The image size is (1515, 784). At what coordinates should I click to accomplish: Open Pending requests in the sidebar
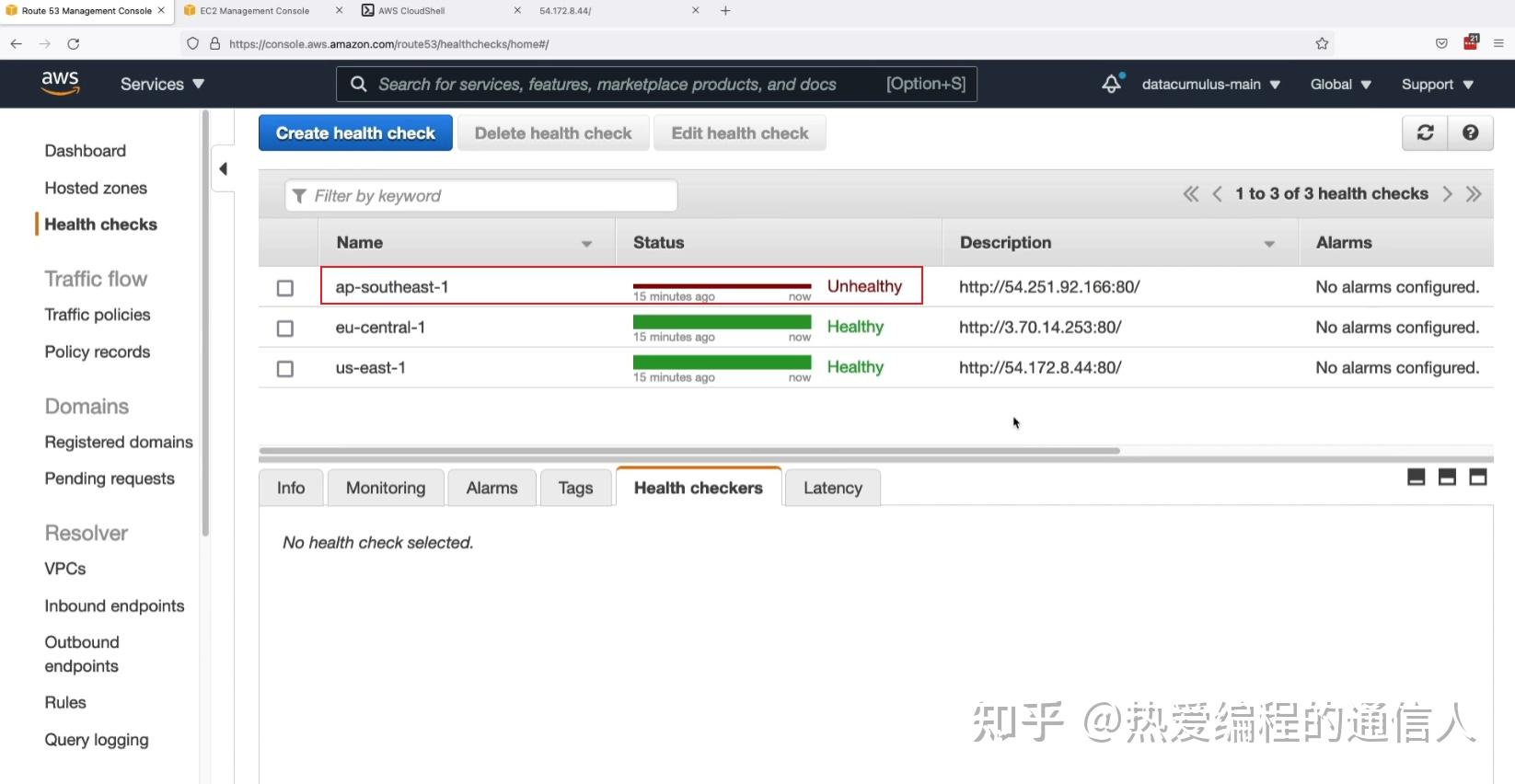click(110, 478)
